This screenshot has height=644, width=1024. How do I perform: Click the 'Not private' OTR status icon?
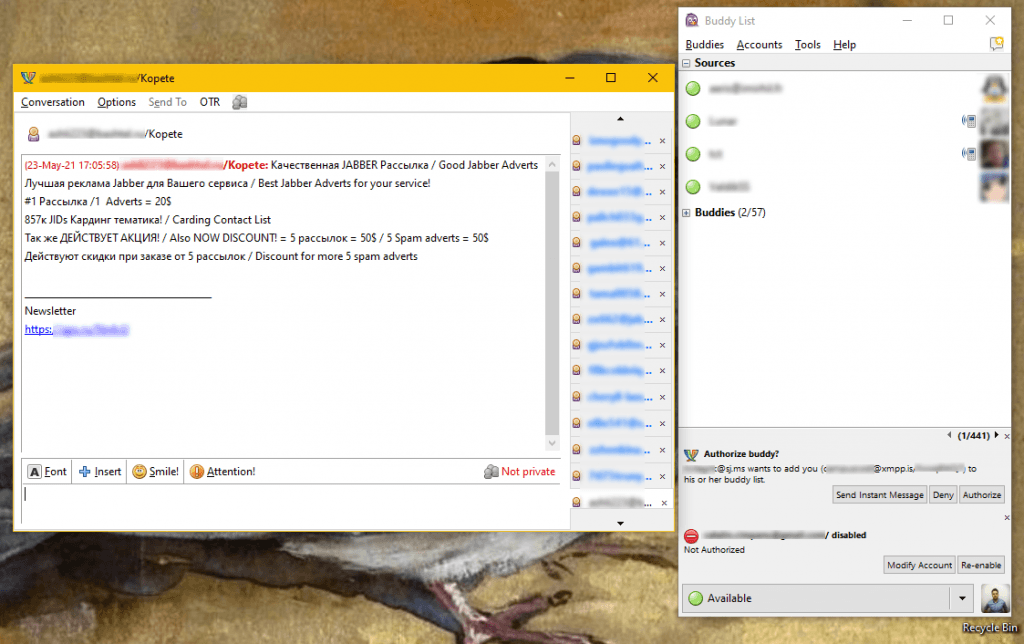492,471
